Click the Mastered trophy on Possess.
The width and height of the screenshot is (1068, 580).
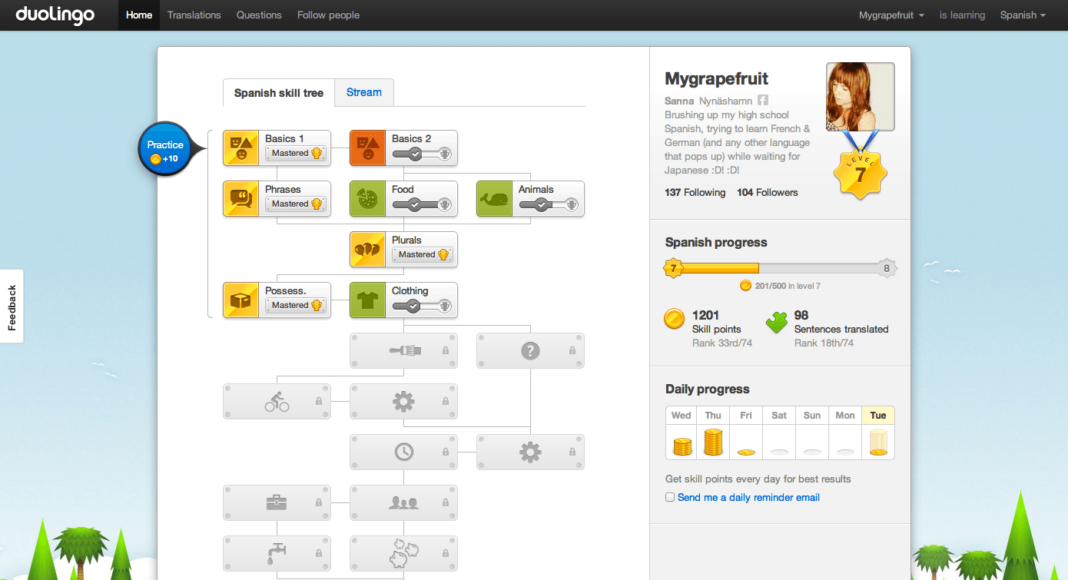pos(317,305)
